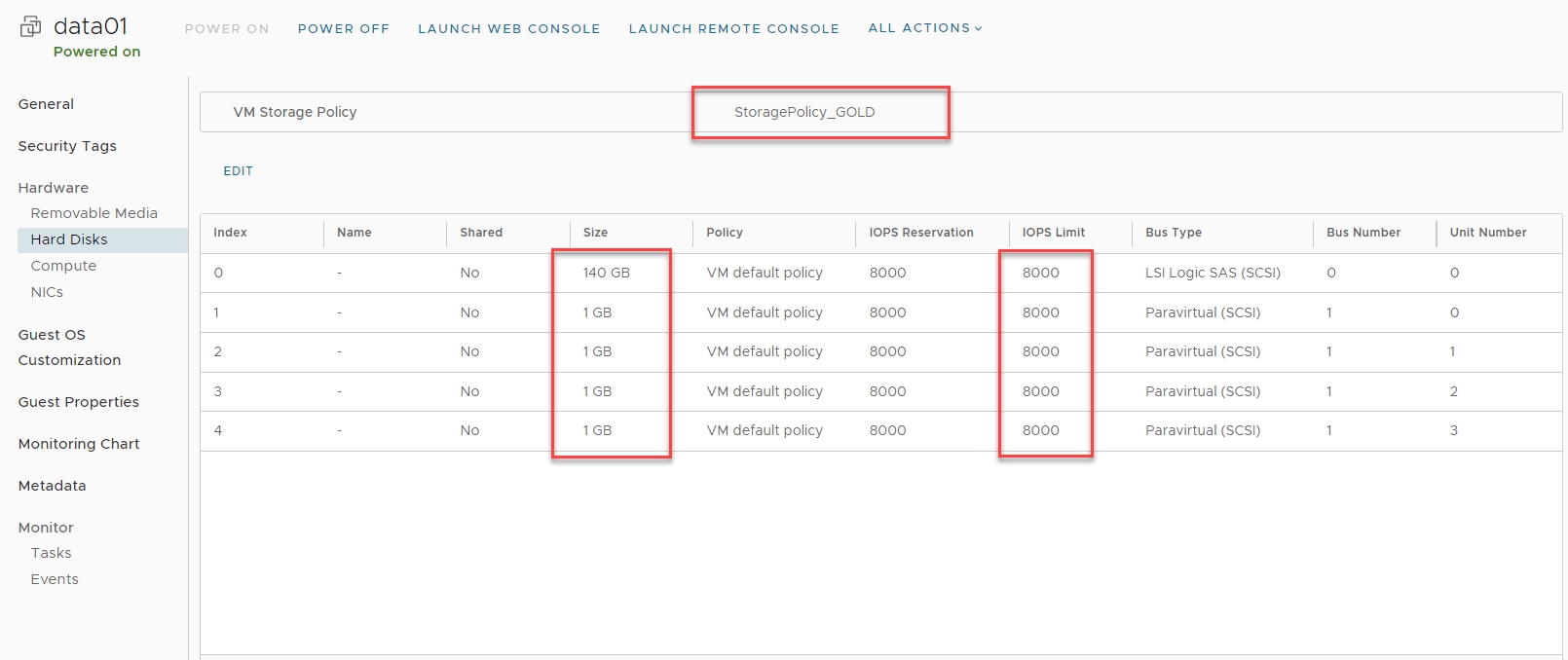Open Compute settings in sidebar

[63, 266]
